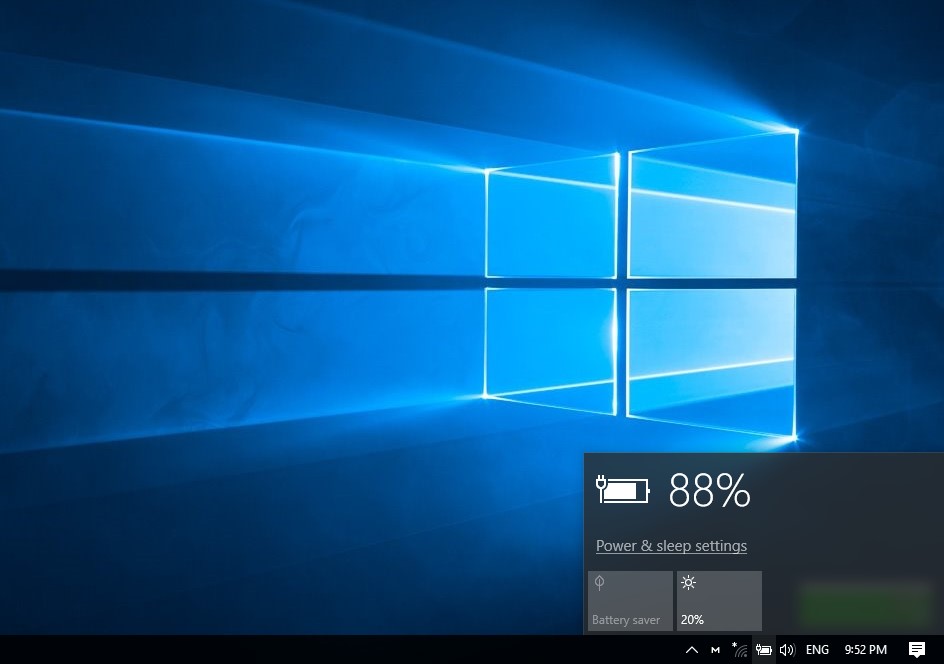The image size is (944, 664).
Task: Show hidden tray icons with the chevron
Action: [692, 650]
